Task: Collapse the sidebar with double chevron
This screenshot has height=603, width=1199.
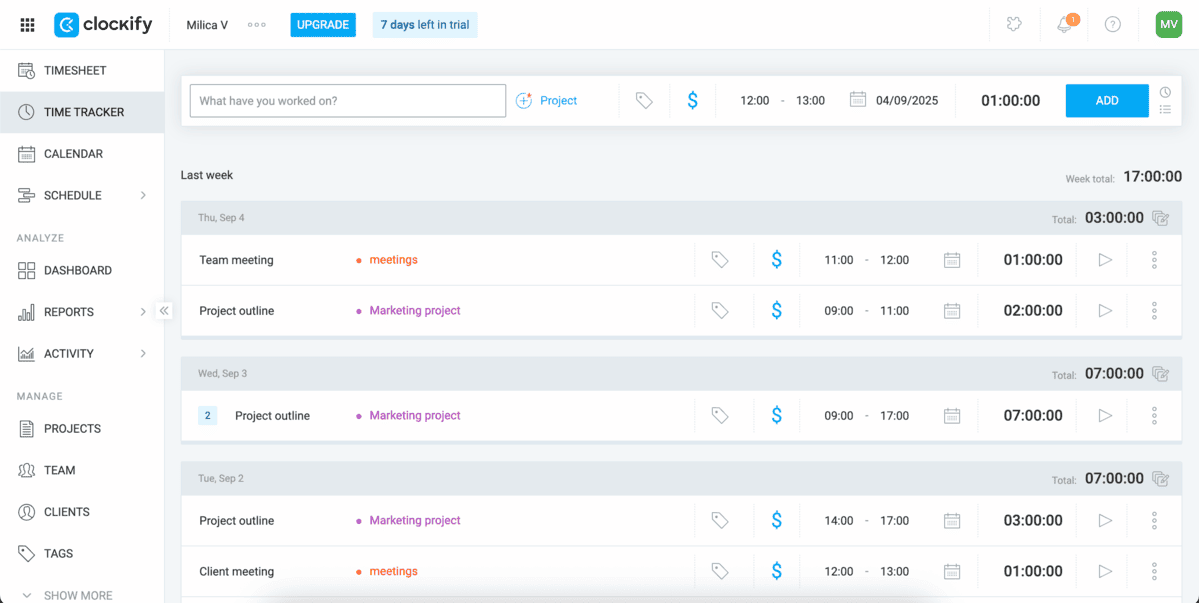Action: pyautogui.click(x=164, y=311)
